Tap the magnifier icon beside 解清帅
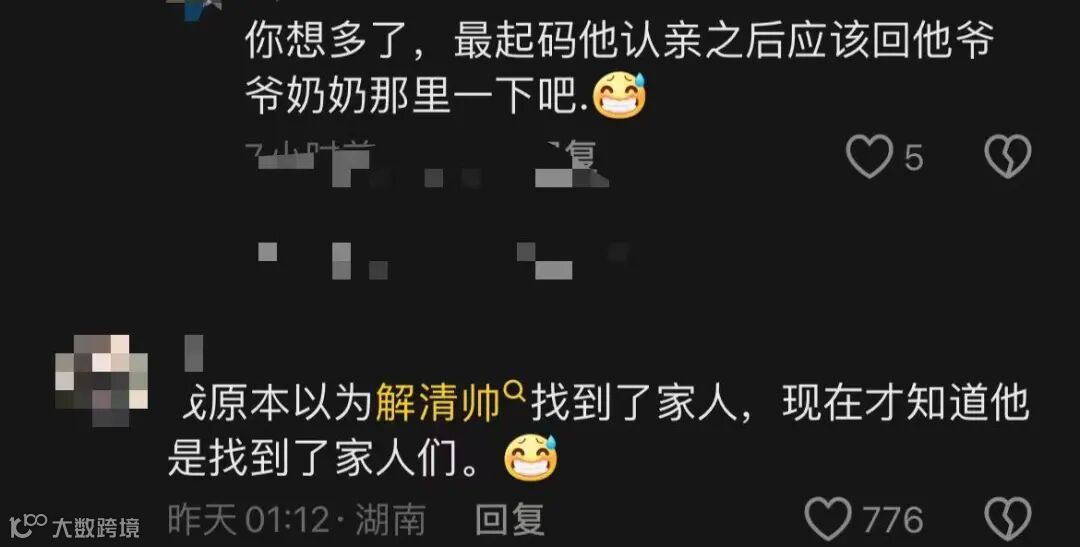 pyautogui.click(x=515, y=393)
